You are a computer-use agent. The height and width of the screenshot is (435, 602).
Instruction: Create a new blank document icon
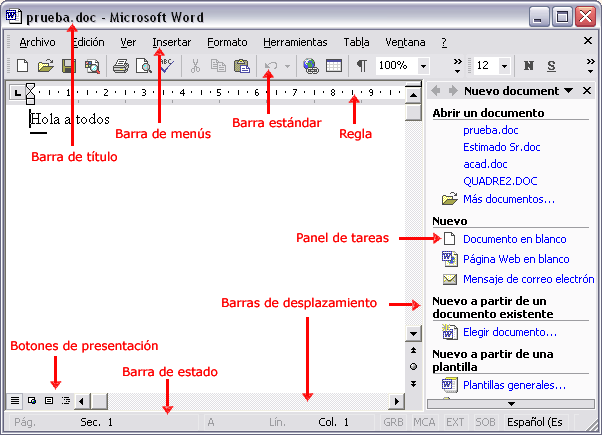(23, 66)
